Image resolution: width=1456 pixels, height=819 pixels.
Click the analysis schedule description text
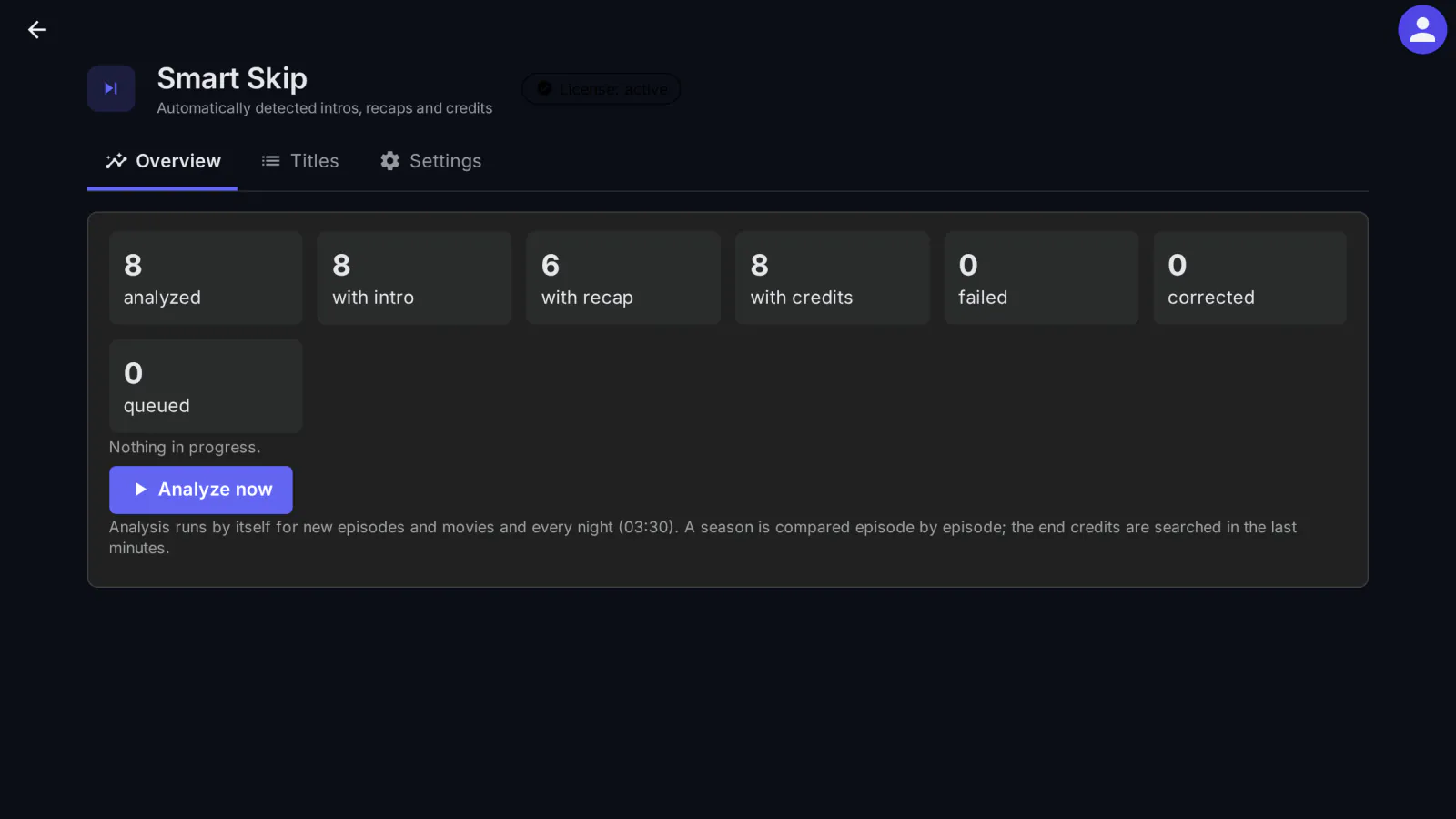703,538
